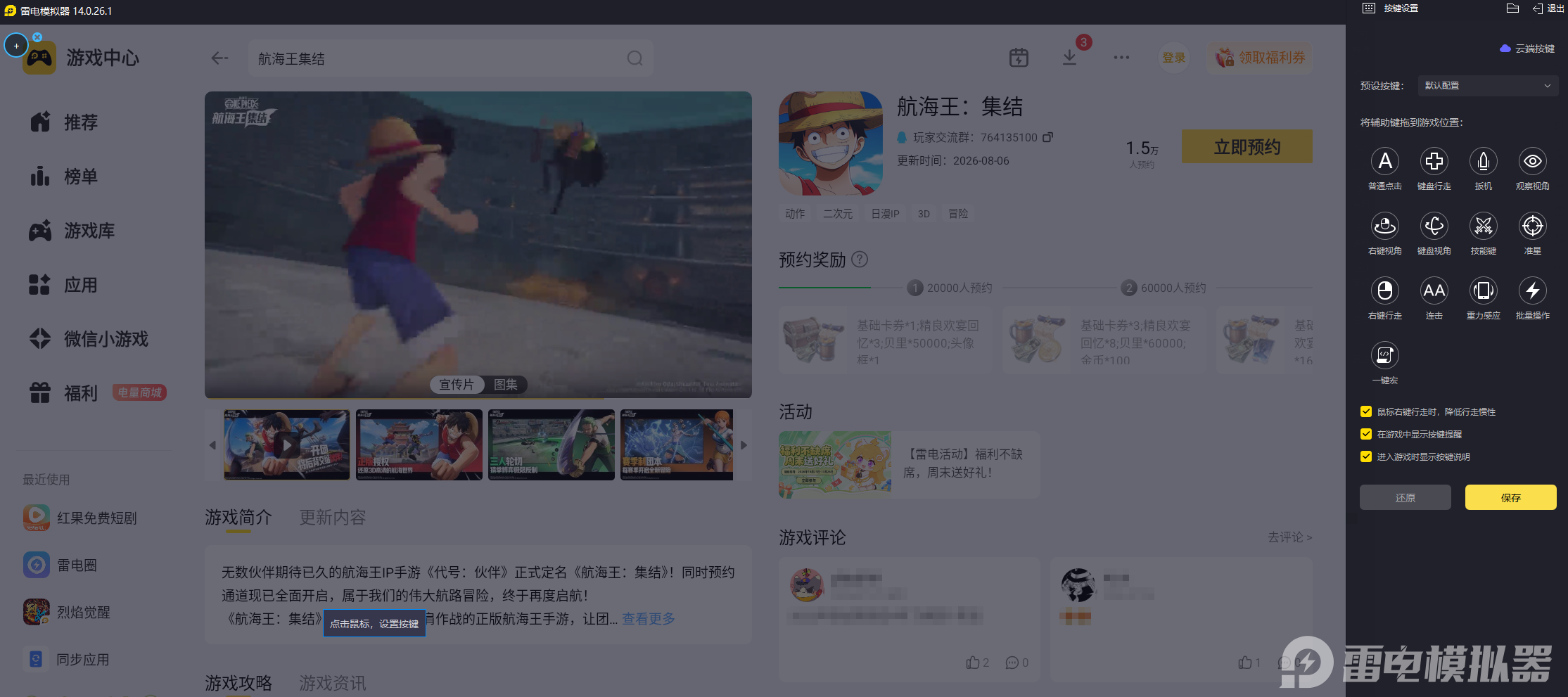Image resolution: width=1568 pixels, height=697 pixels.
Task: Select the 扳机 trigger key icon
Action: click(1483, 162)
